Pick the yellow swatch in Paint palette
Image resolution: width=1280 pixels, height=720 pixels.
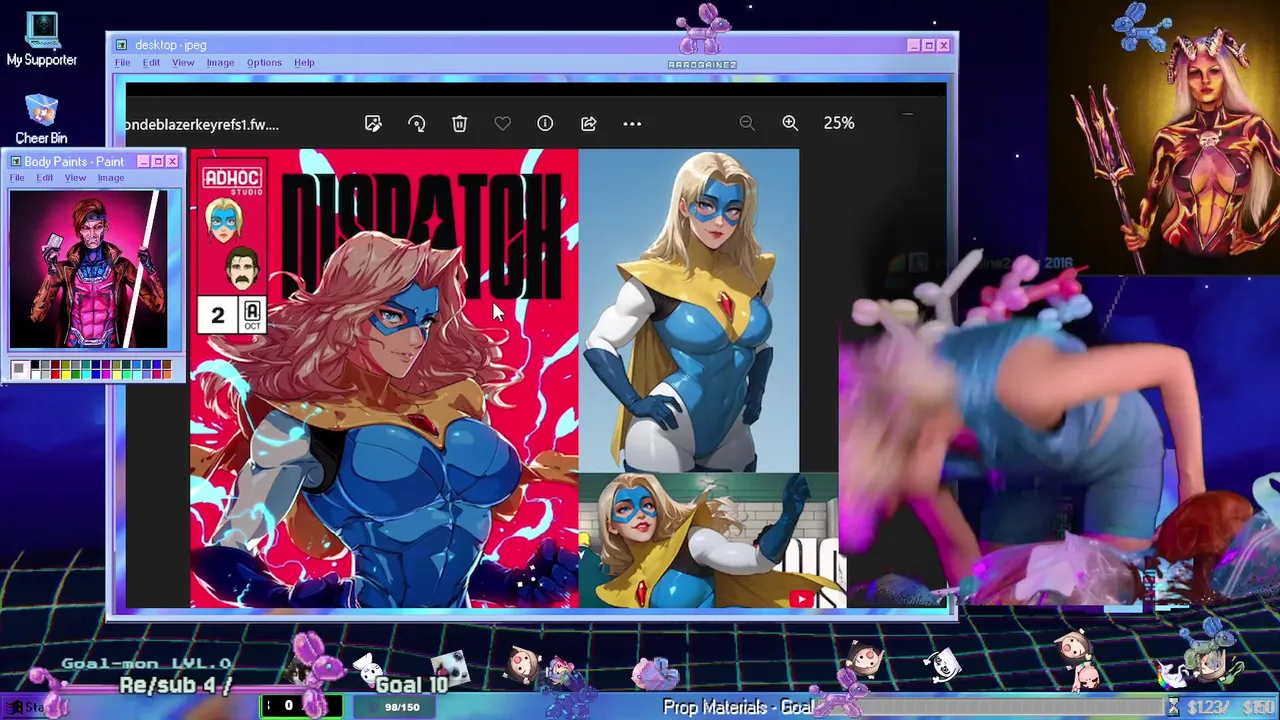click(x=66, y=375)
